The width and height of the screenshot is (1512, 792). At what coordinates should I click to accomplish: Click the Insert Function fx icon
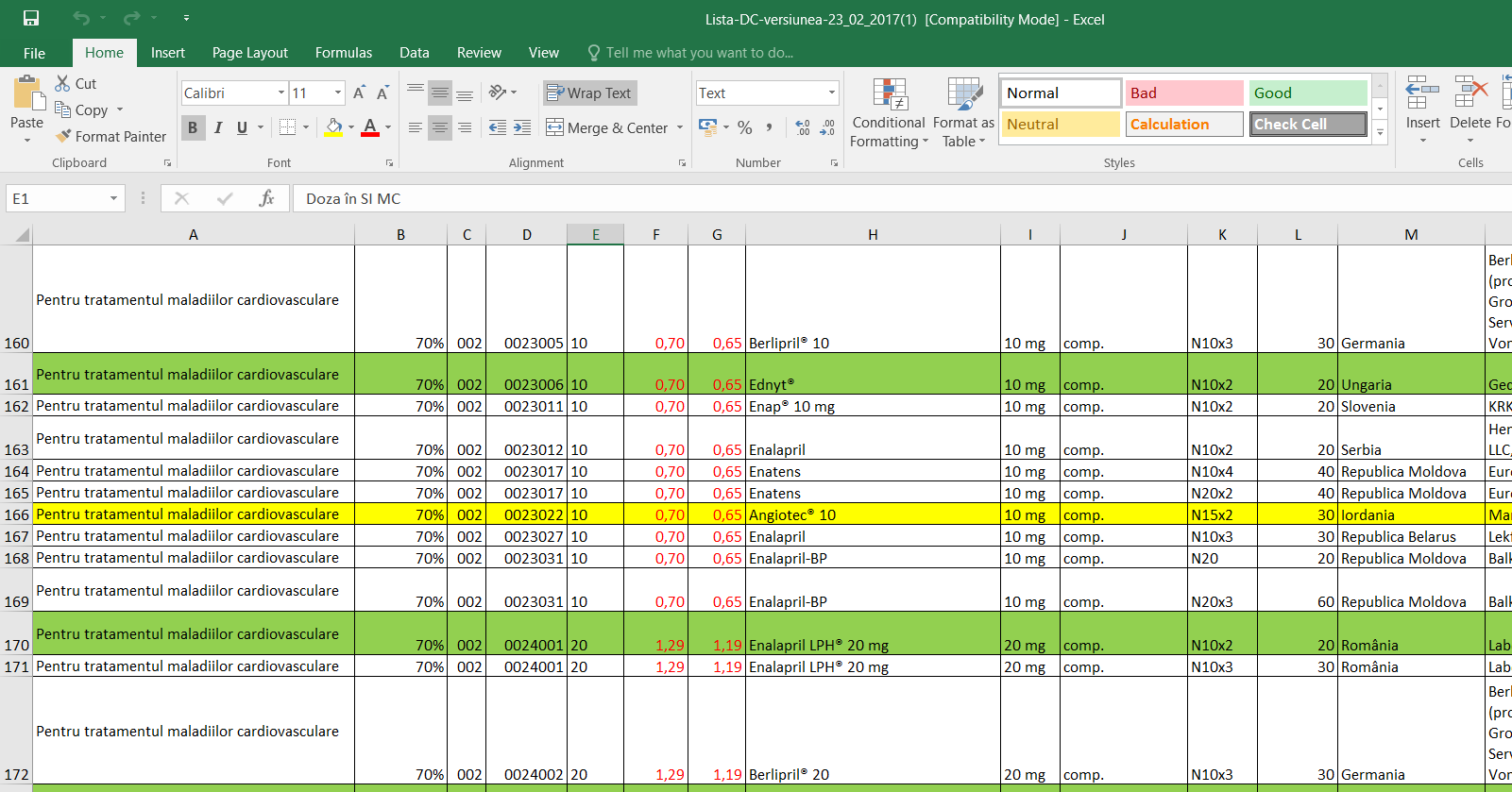267,198
